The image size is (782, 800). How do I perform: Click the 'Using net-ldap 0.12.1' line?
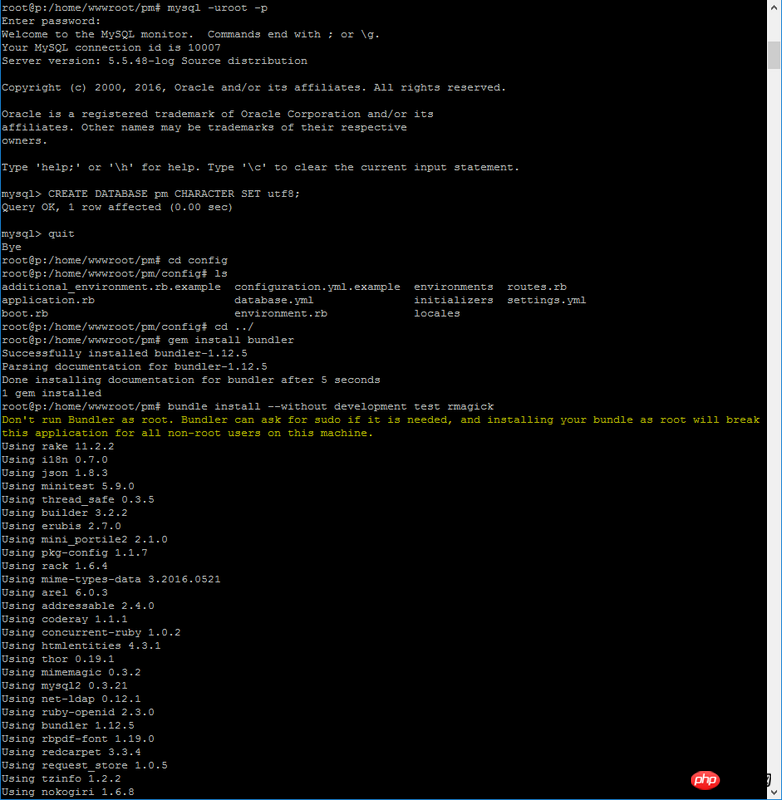71,698
